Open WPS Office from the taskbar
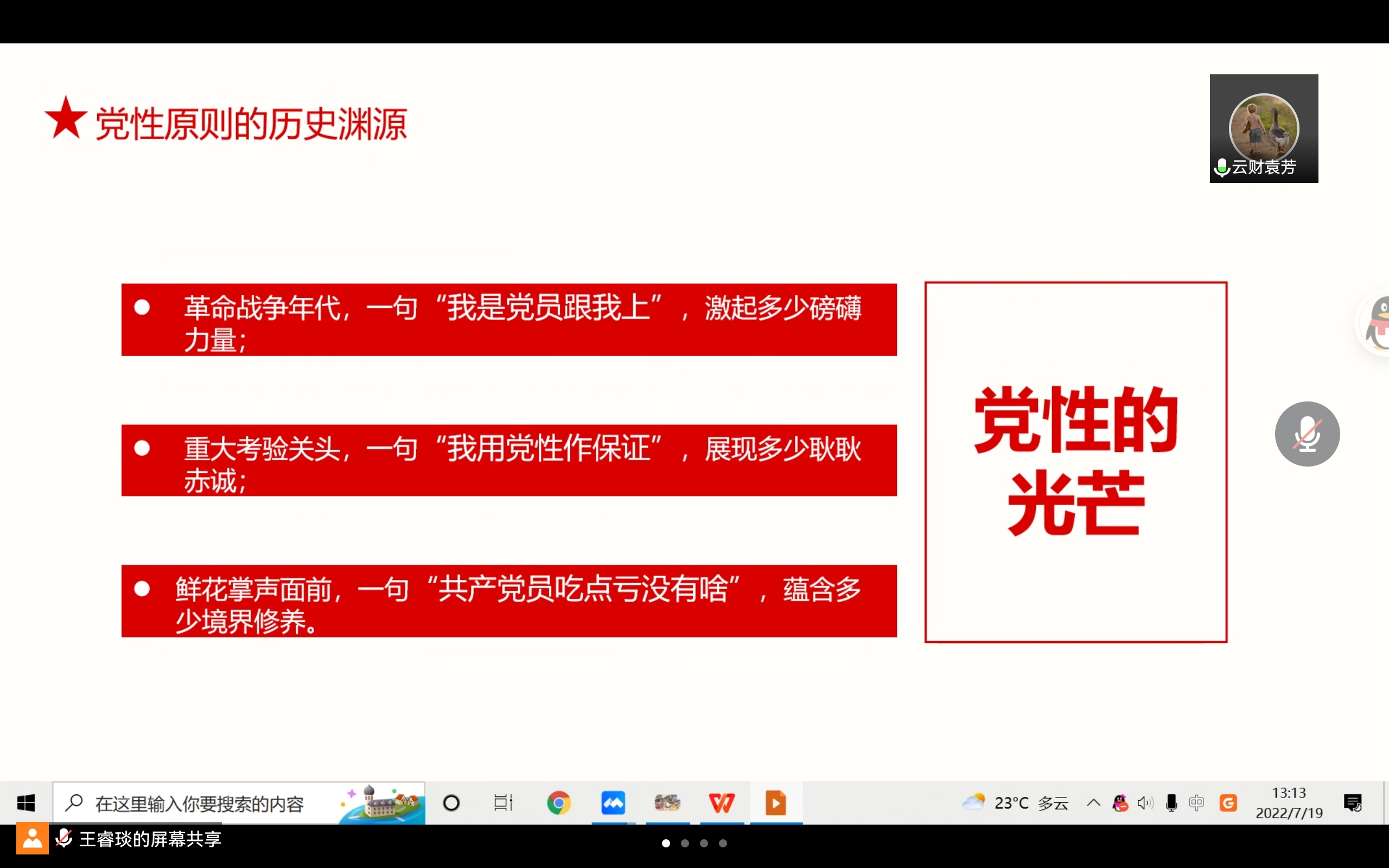This screenshot has height=868, width=1389. tap(721, 802)
